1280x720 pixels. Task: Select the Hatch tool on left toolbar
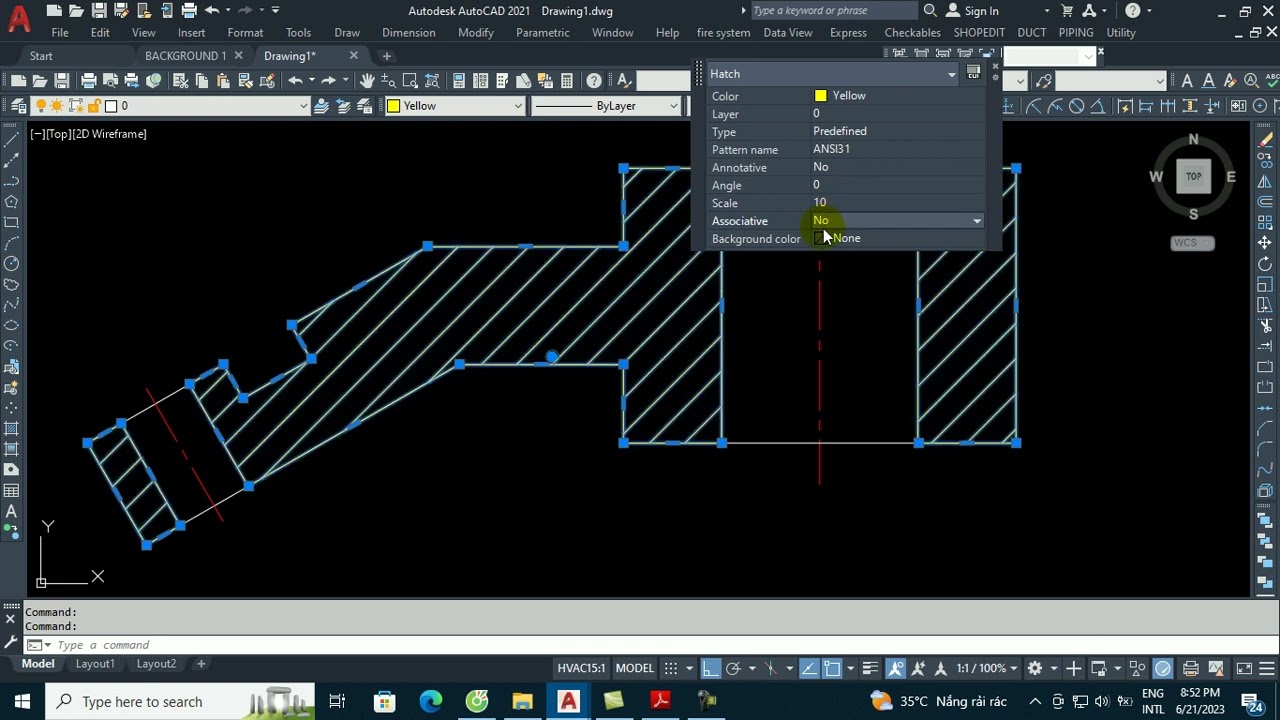[x=11, y=428]
